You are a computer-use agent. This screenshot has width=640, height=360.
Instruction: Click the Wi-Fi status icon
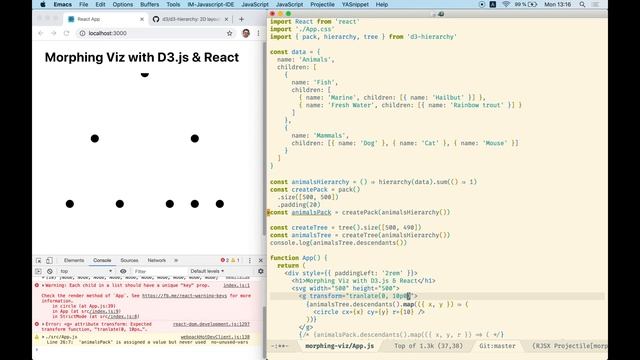(506, 4)
